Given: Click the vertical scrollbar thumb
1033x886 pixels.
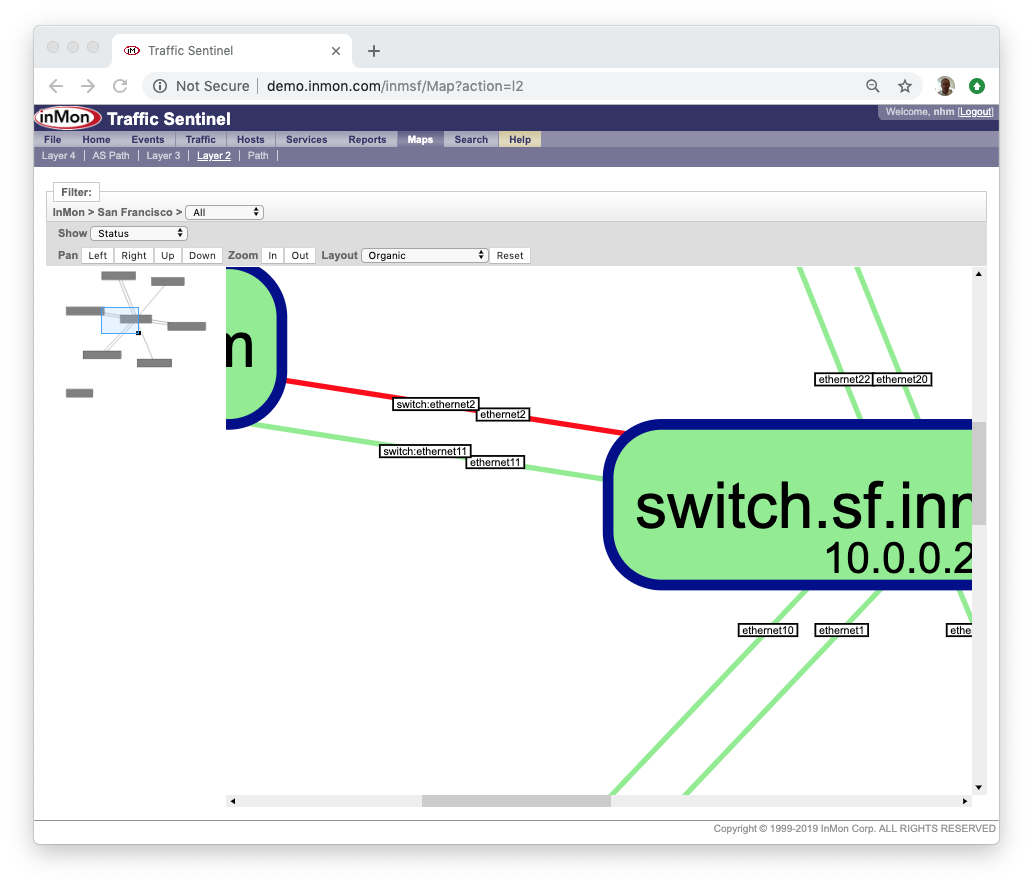Looking at the screenshot, I should coord(979,473).
